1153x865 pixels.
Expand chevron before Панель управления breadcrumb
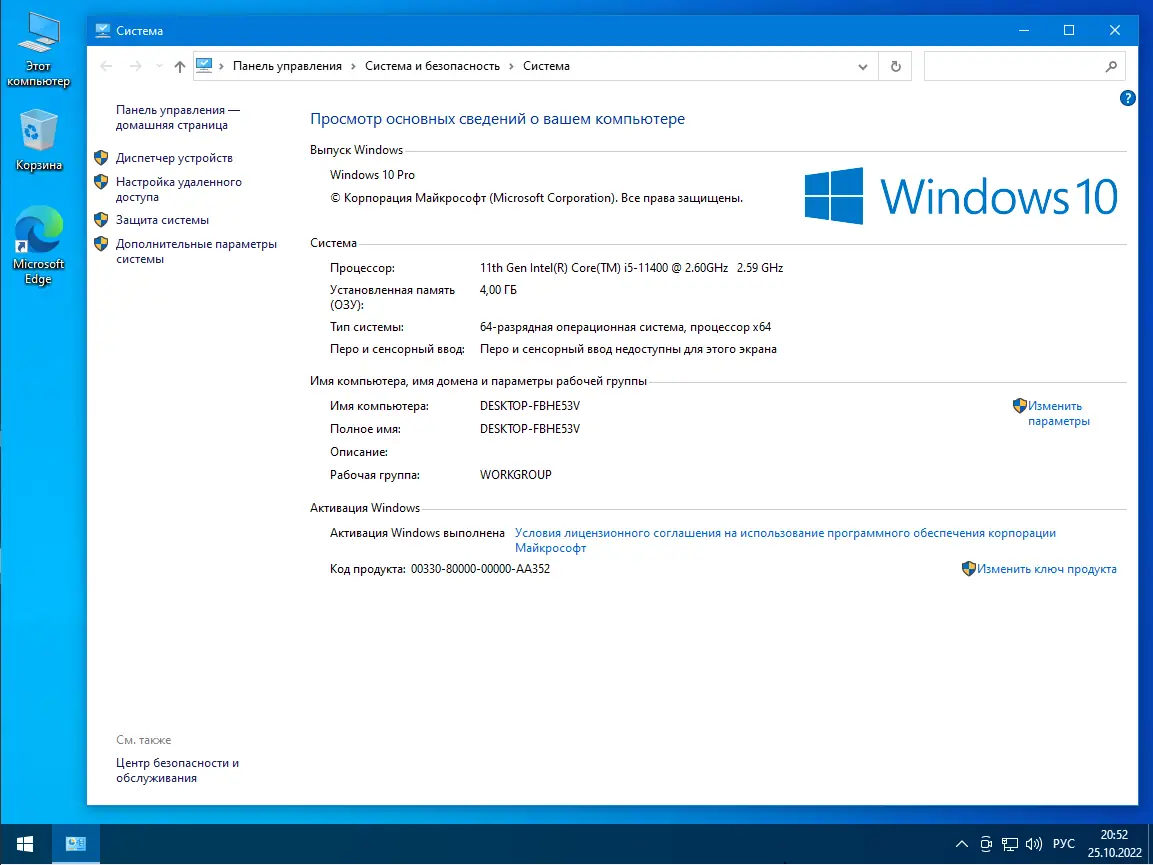(x=221, y=66)
